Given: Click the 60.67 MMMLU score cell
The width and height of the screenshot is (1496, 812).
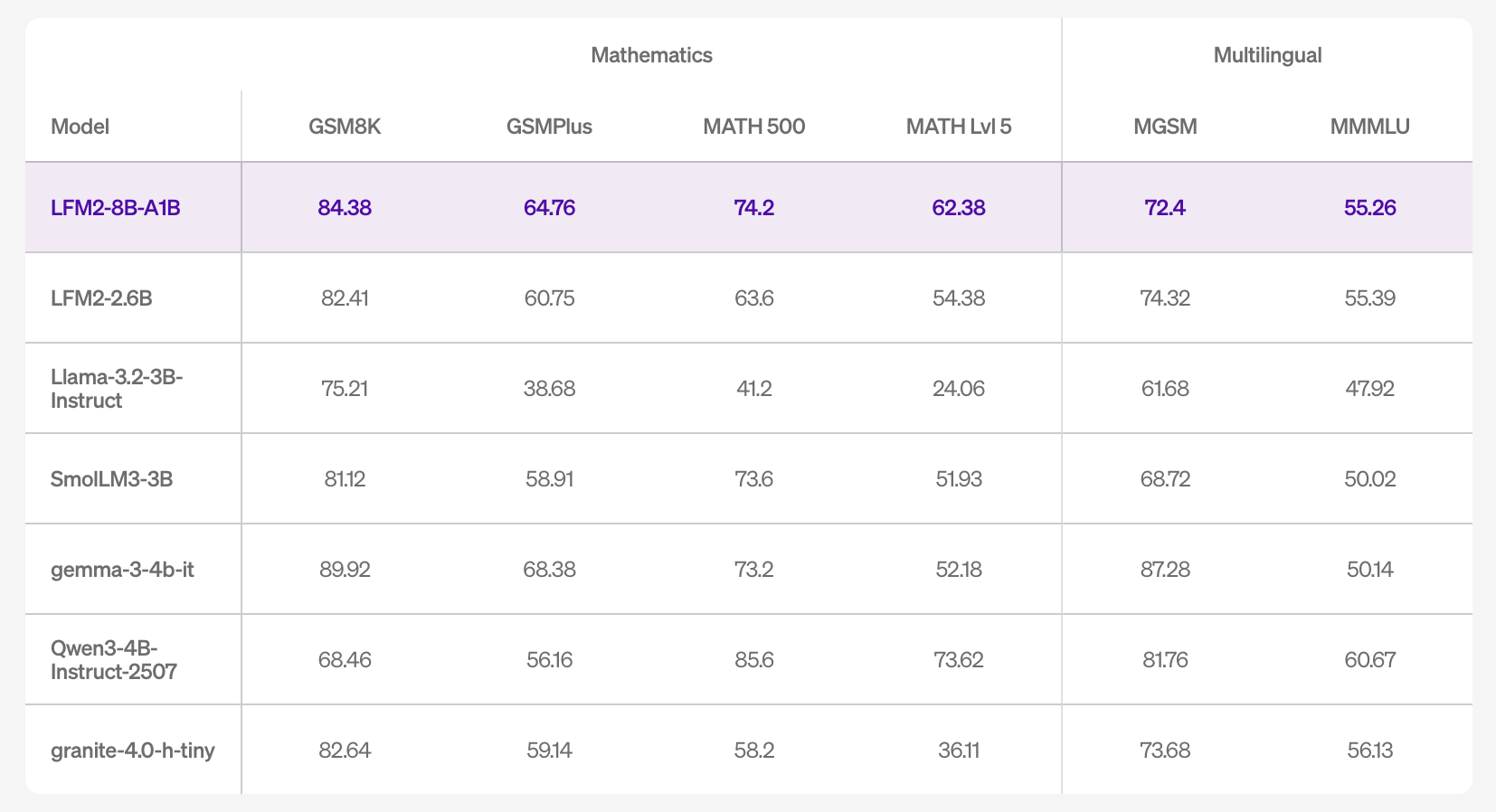Looking at the screenshot, I should pos(1369,660).
